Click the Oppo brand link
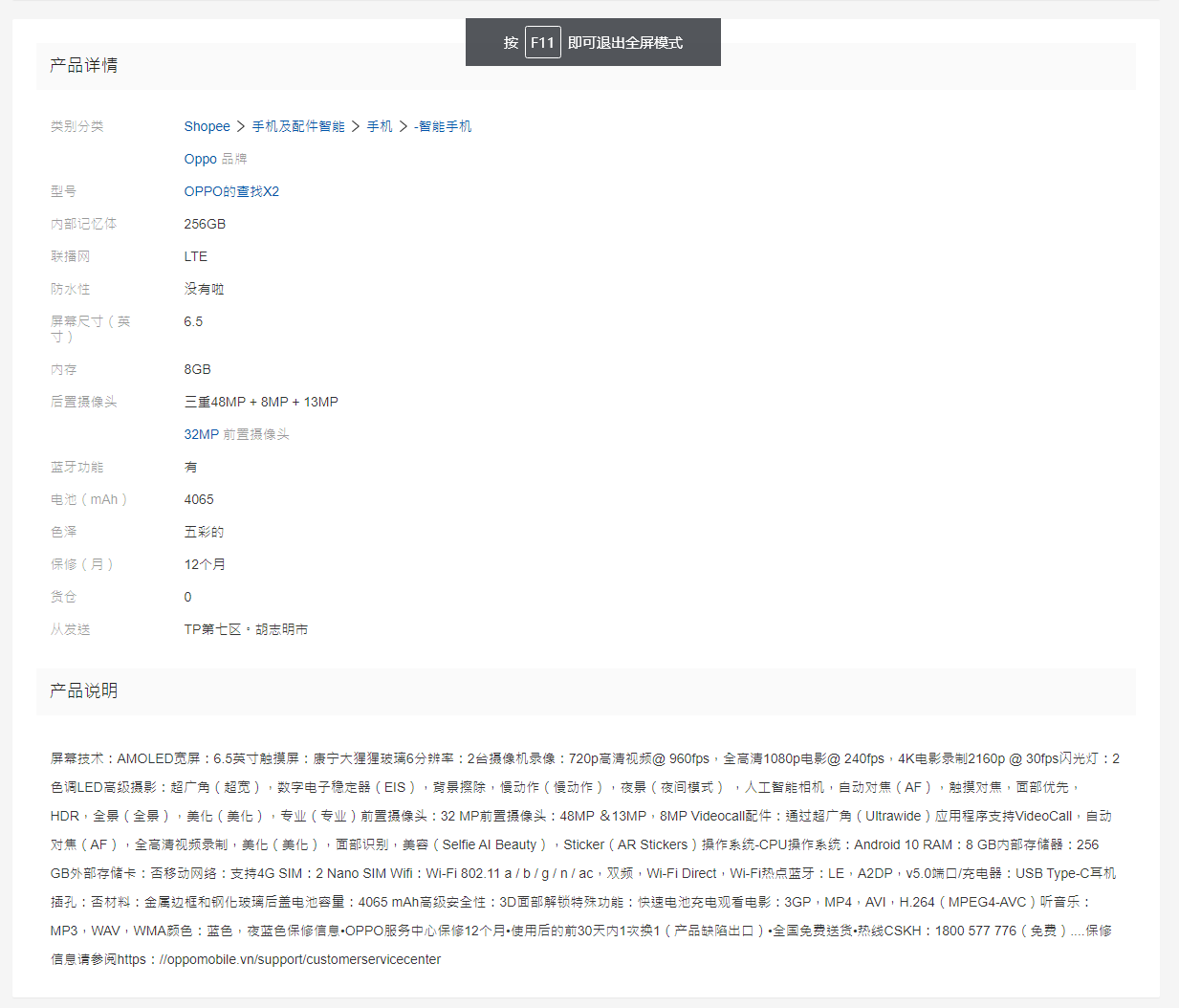Image resolution: width=1179 pixels, height=1008 pixels. tap(200, 159)
